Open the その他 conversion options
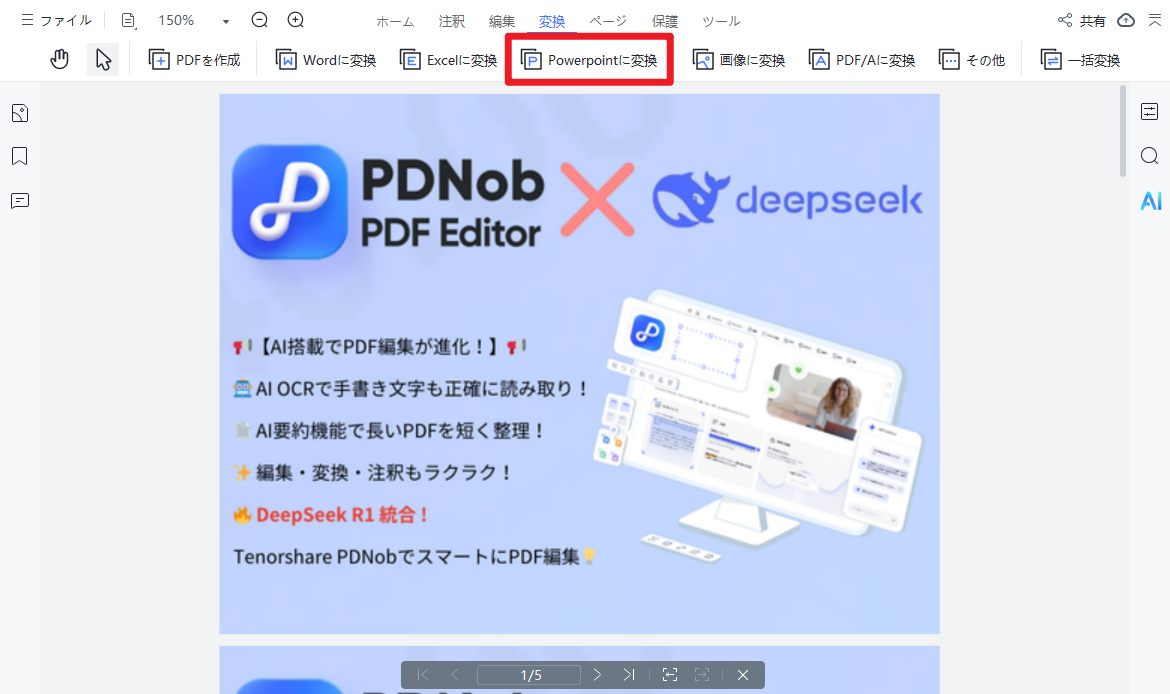This screenshot has width=1170, height=694. [972, 60]
